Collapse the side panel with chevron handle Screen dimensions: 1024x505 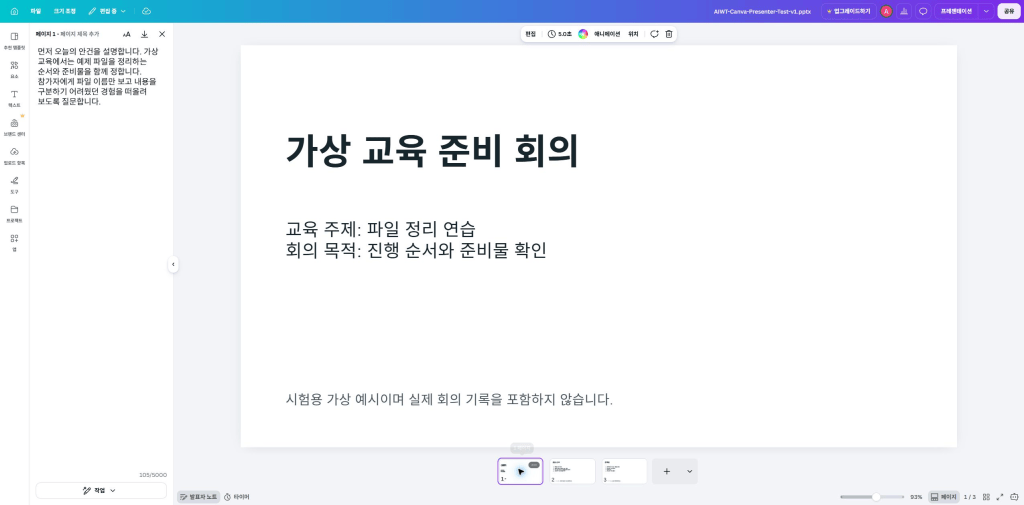coord(173,264)
